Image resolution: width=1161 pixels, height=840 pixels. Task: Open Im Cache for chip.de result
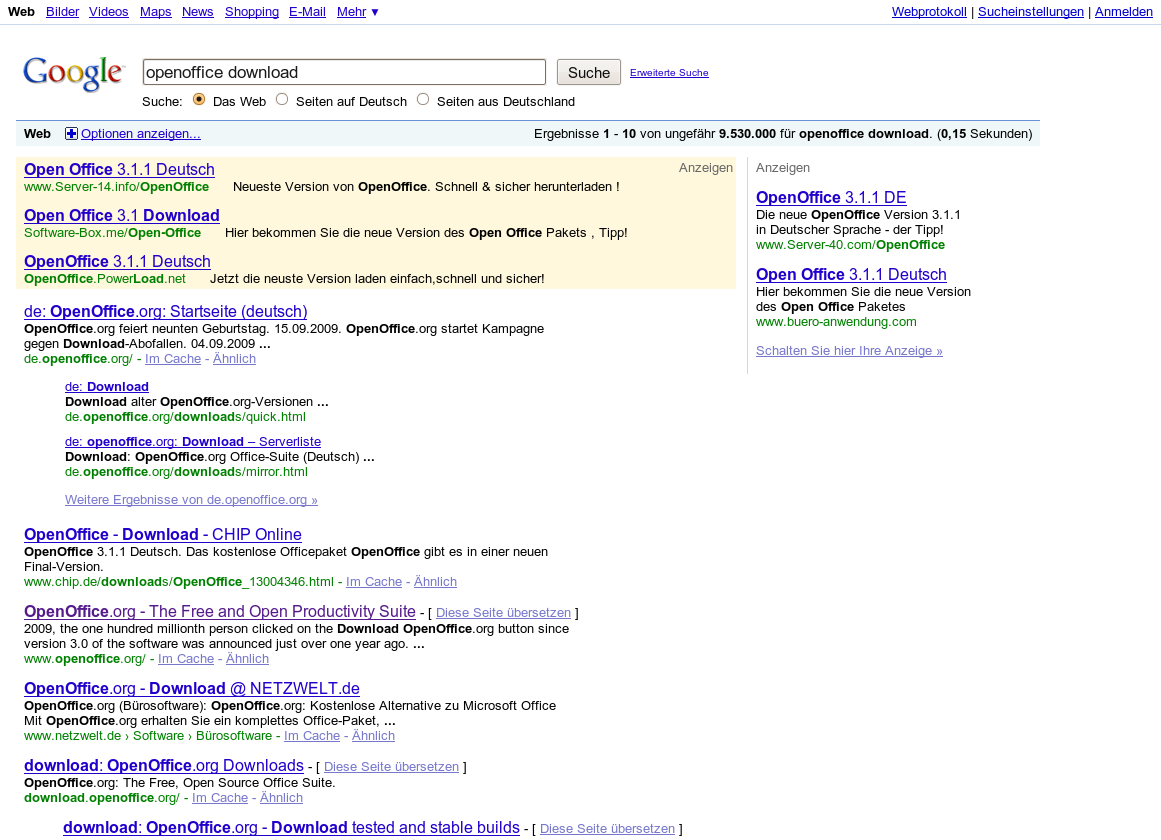[x=374, y=581]
